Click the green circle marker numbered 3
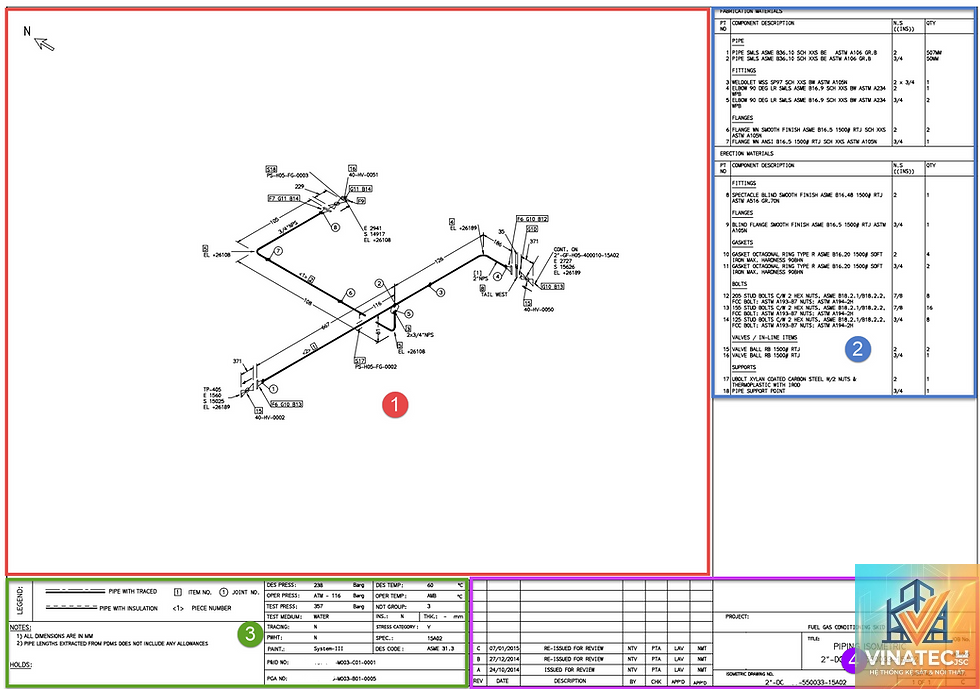 pos(250,634)
